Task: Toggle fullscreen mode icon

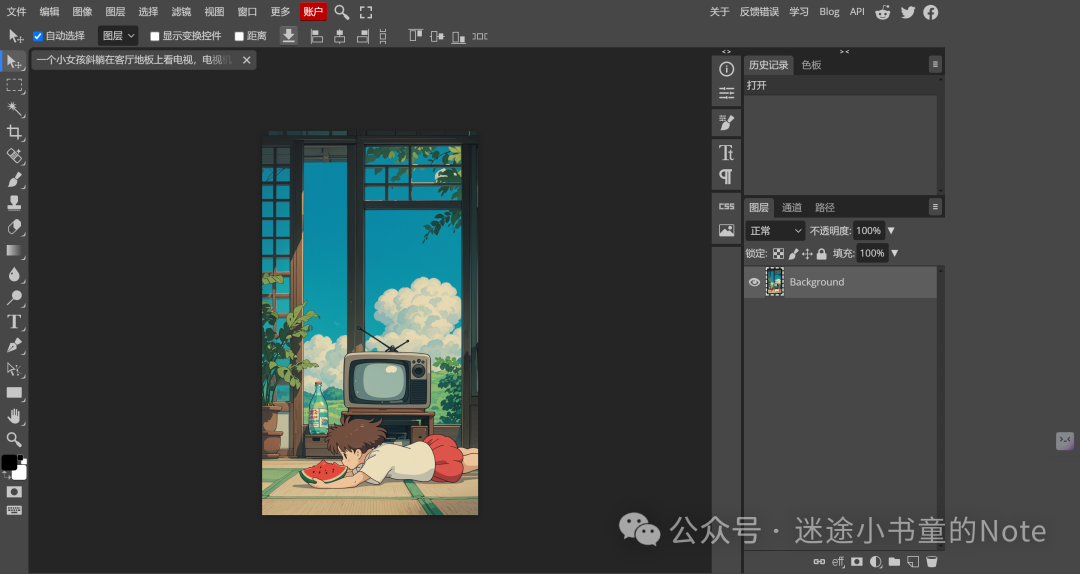Action: click(x=366, y=12)
